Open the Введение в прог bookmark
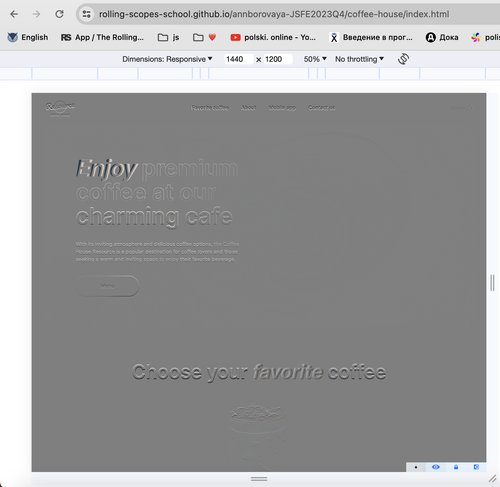Viewport: 500px width, 487px height. point(371,37)
